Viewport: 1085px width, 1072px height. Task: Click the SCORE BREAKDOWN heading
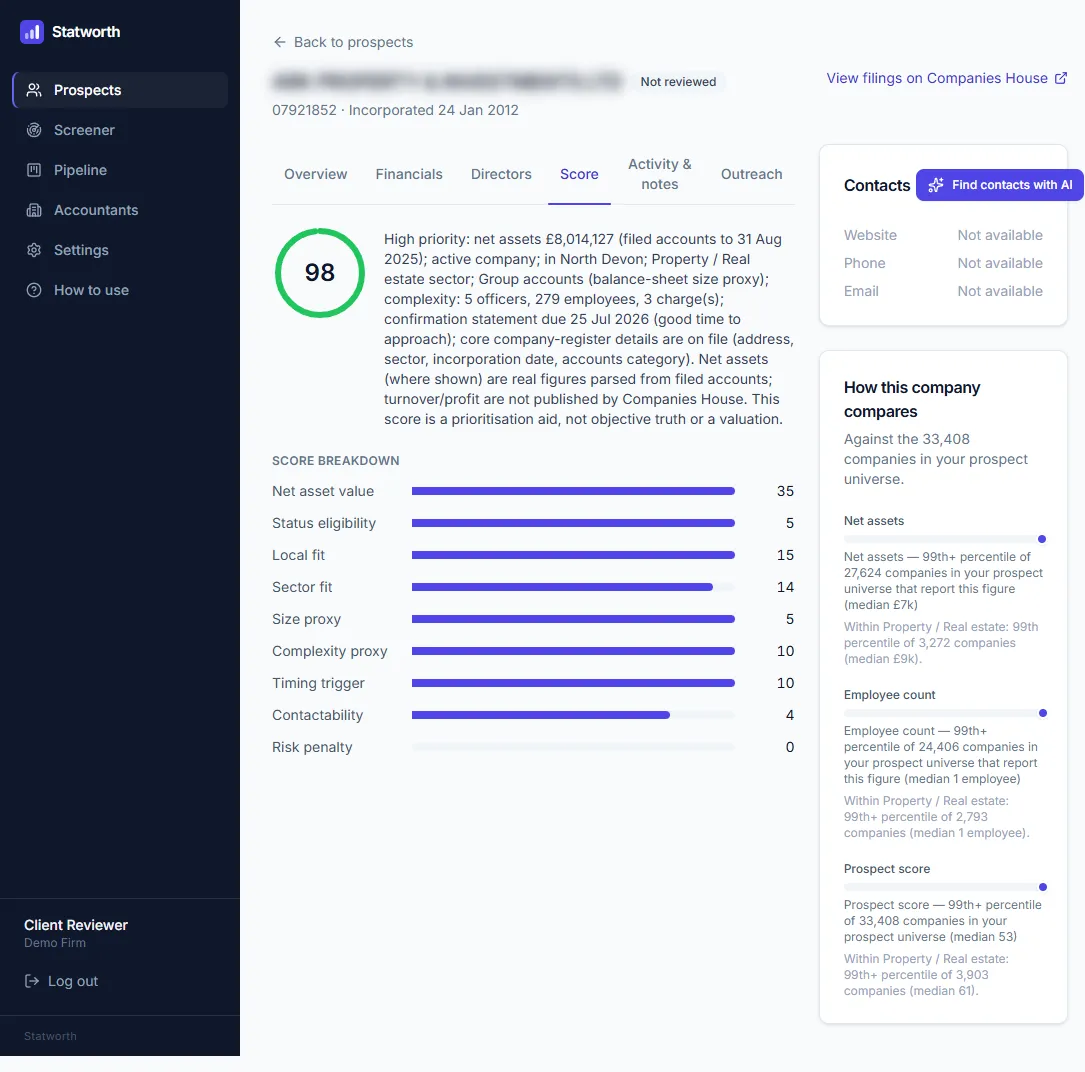coord(336,461)
